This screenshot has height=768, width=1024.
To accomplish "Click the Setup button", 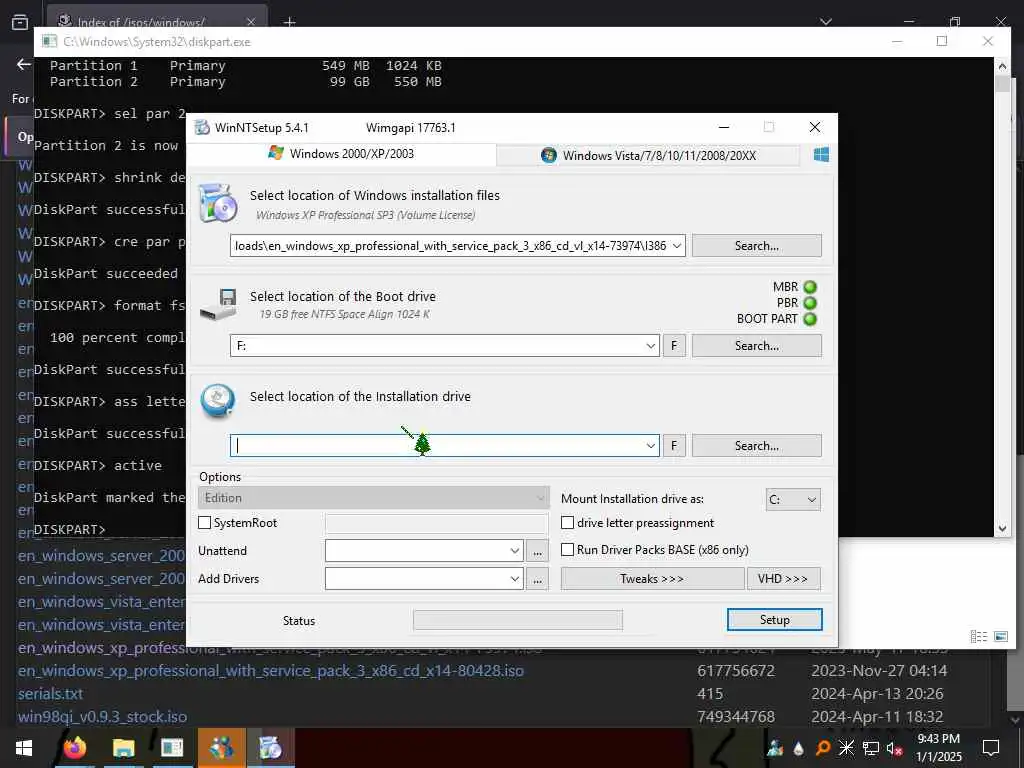I will [775, 620].
